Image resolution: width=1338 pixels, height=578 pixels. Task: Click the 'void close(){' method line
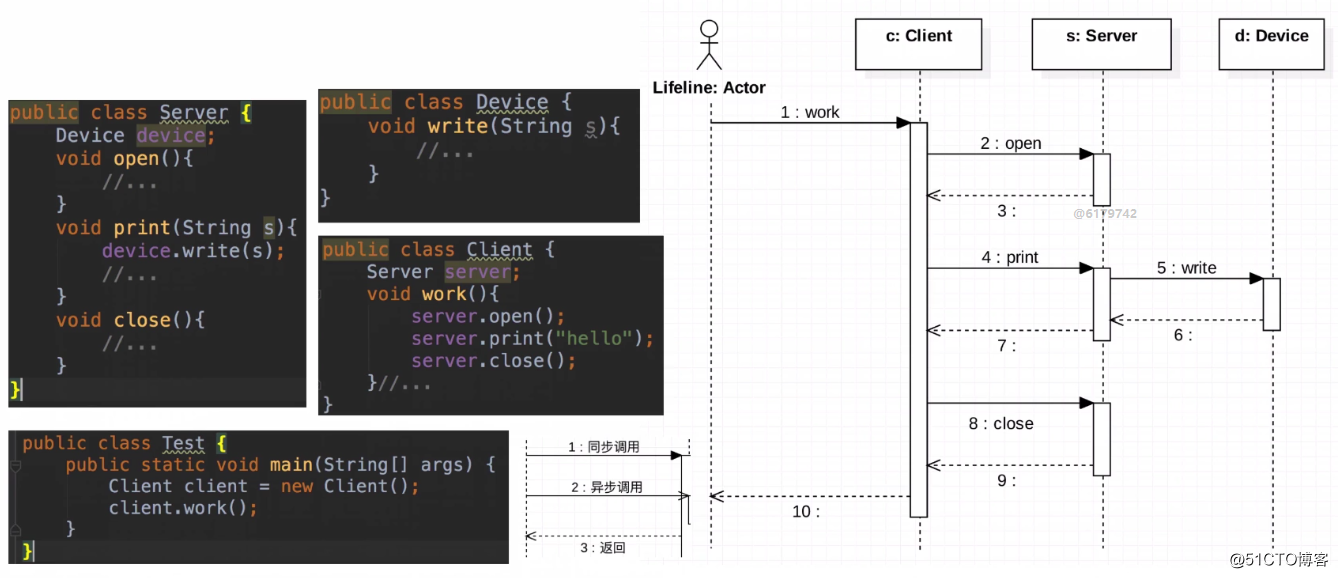(130, 320)
